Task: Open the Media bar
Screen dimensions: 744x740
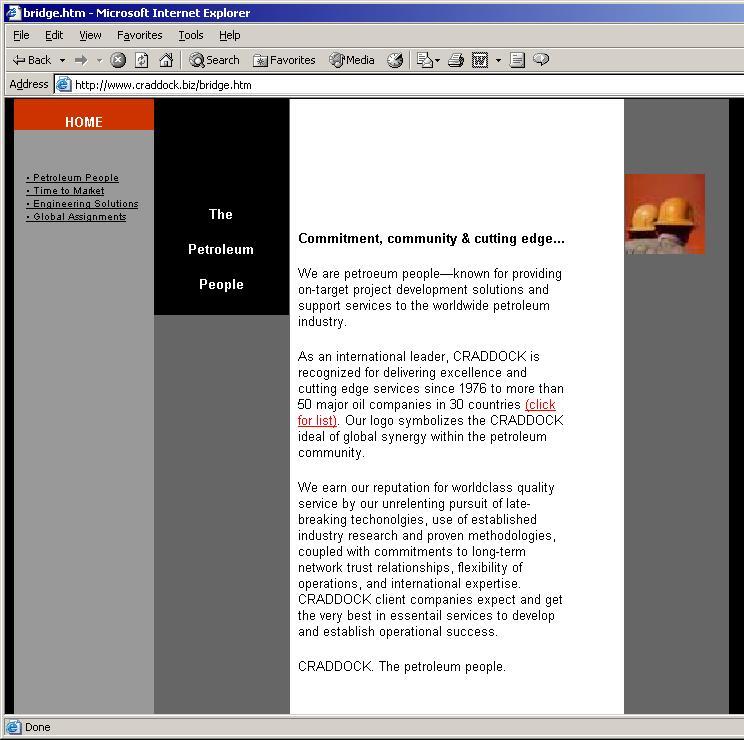Action: click(352, 60)
